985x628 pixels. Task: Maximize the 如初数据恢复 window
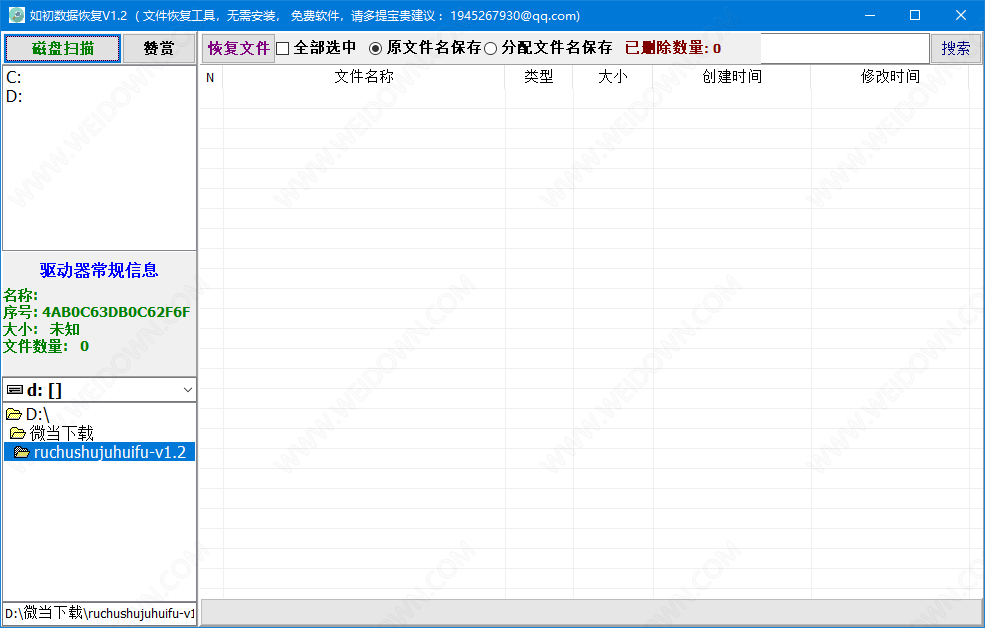point(915,15)
